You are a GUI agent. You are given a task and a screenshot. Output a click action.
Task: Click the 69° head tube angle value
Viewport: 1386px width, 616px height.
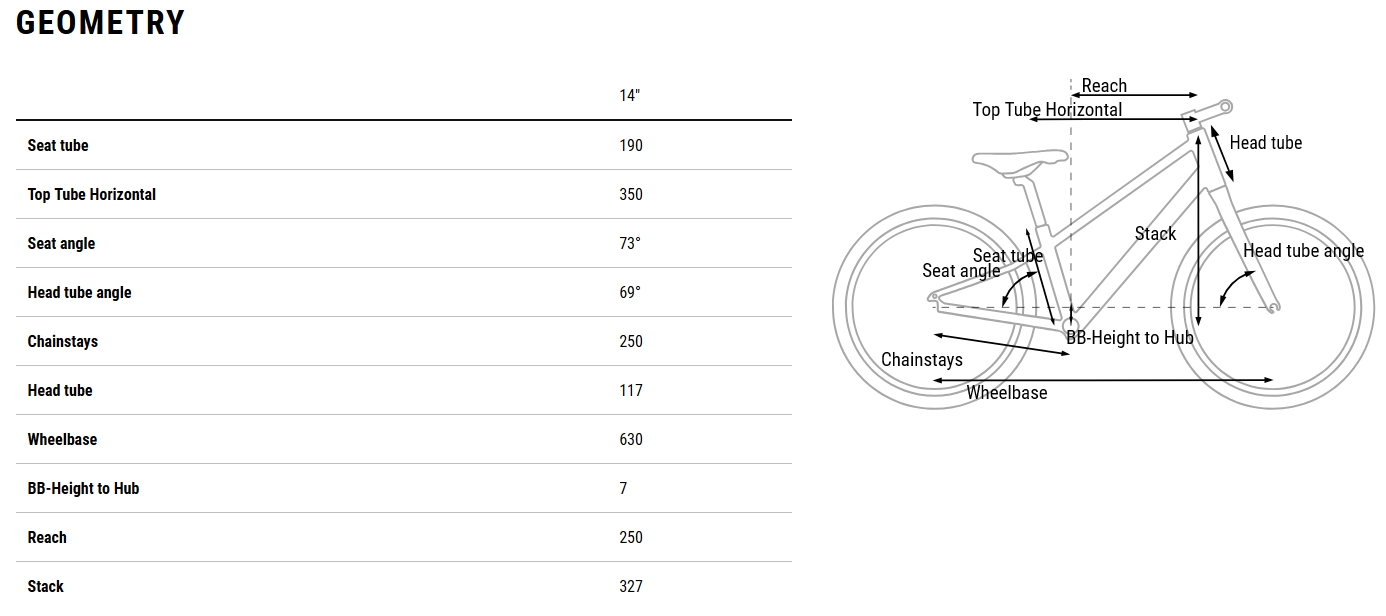click(x=629, y=292)
